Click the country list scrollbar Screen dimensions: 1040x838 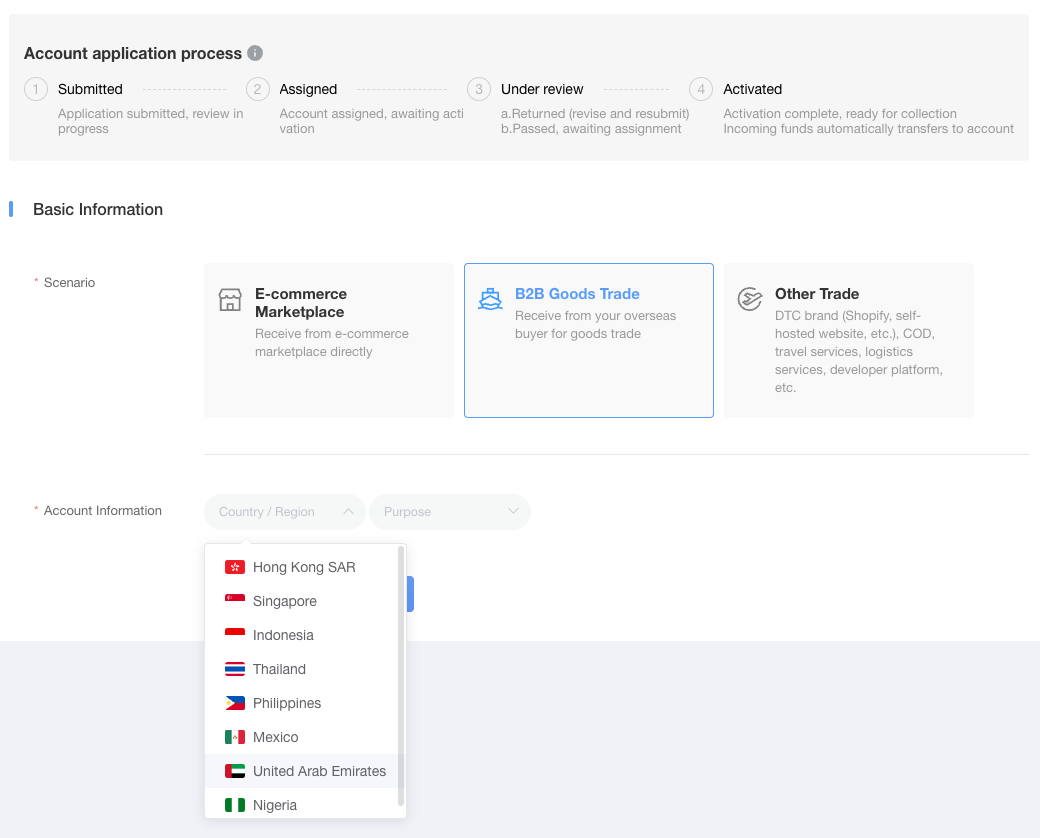pos(401,675)
